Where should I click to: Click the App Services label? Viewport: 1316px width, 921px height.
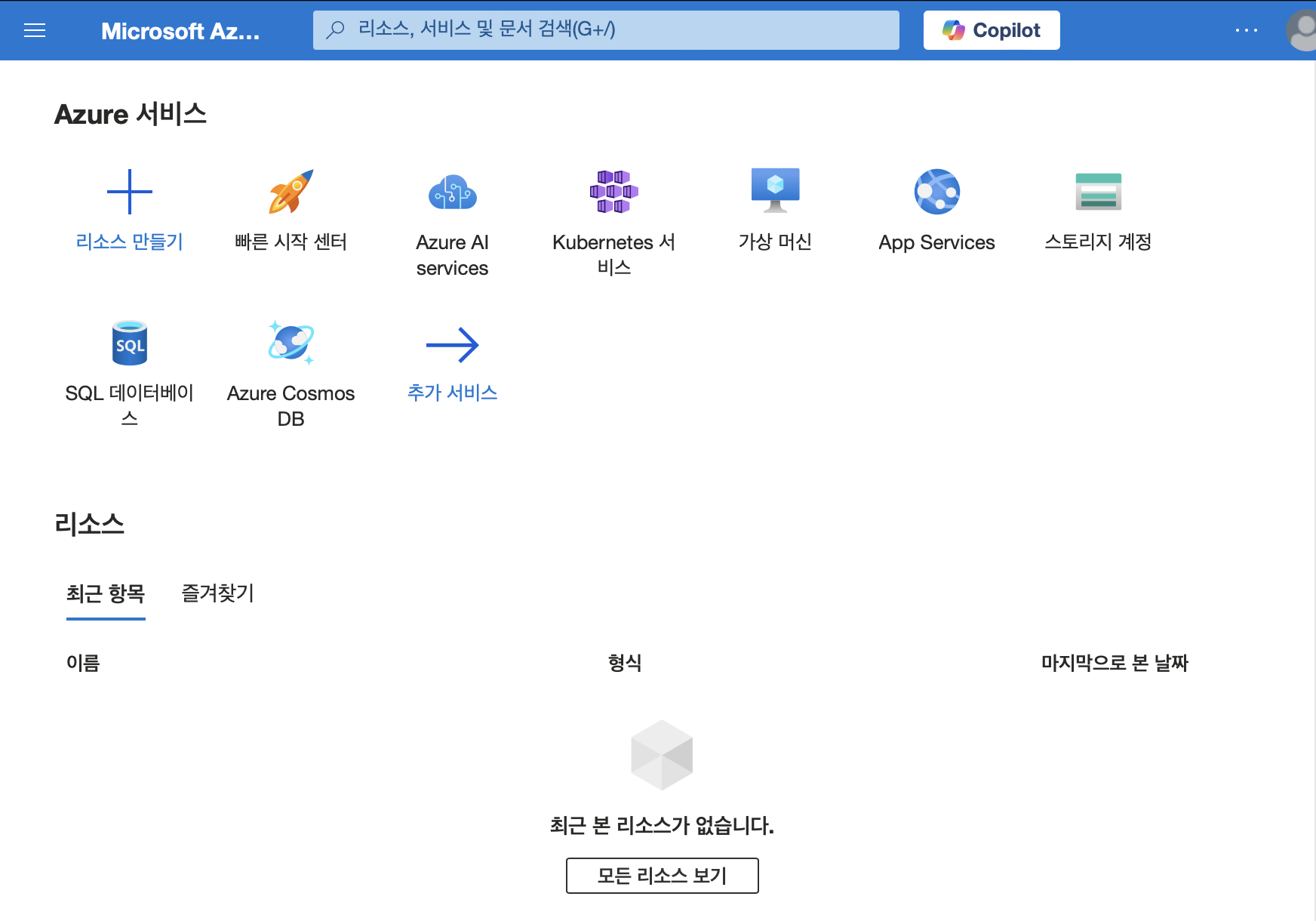tap(937, 242)
